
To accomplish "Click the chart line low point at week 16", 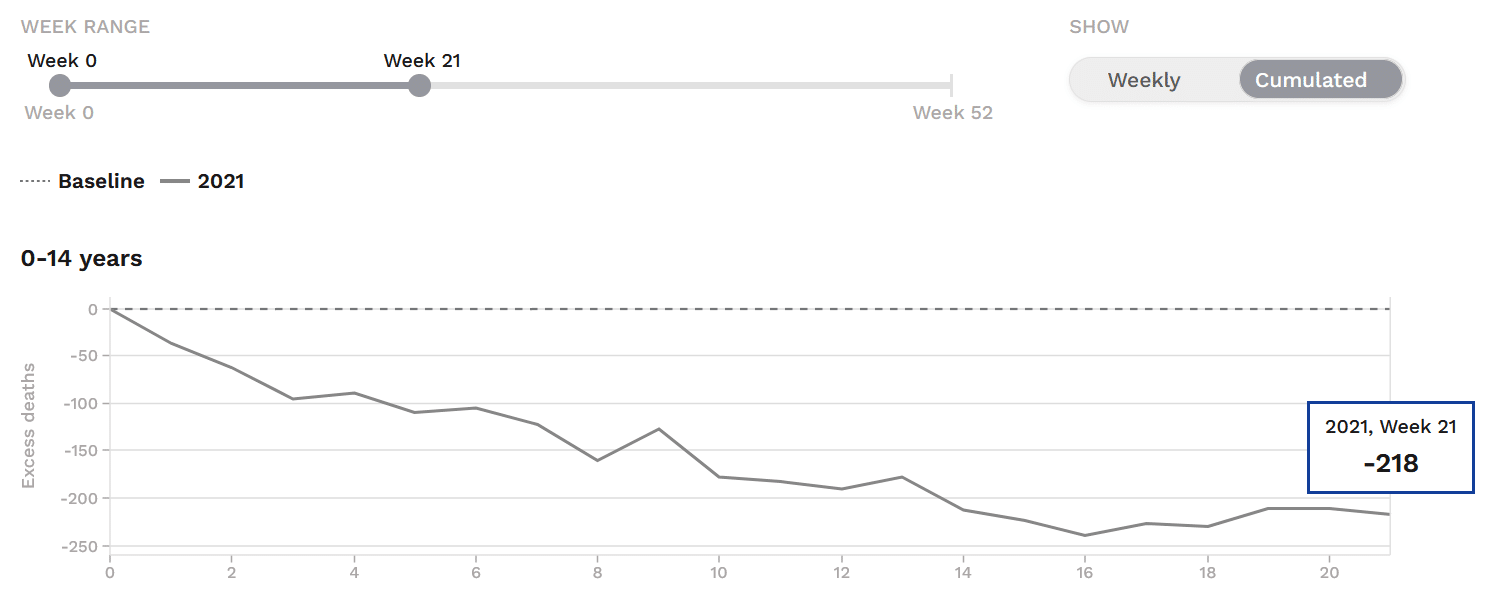I will (1085, 535).
